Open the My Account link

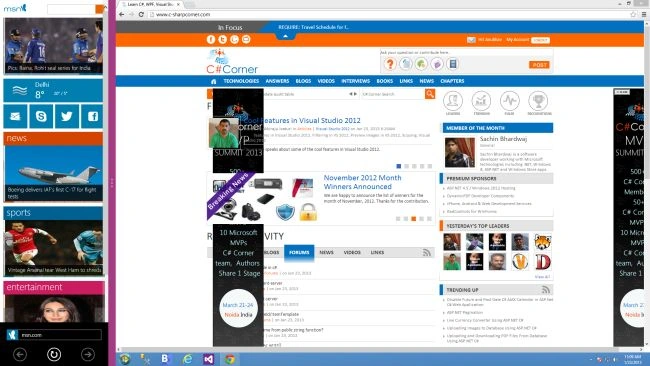click(517, 40)
